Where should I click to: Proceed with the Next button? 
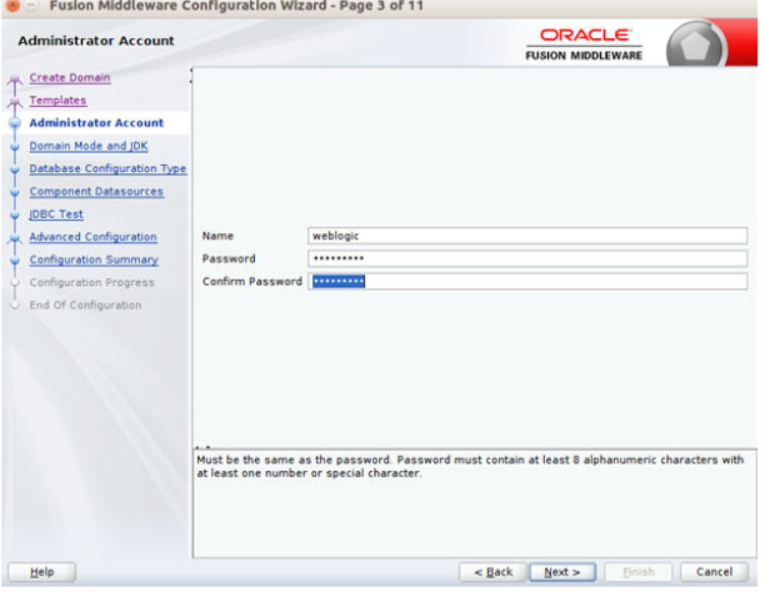pos(563,572)
